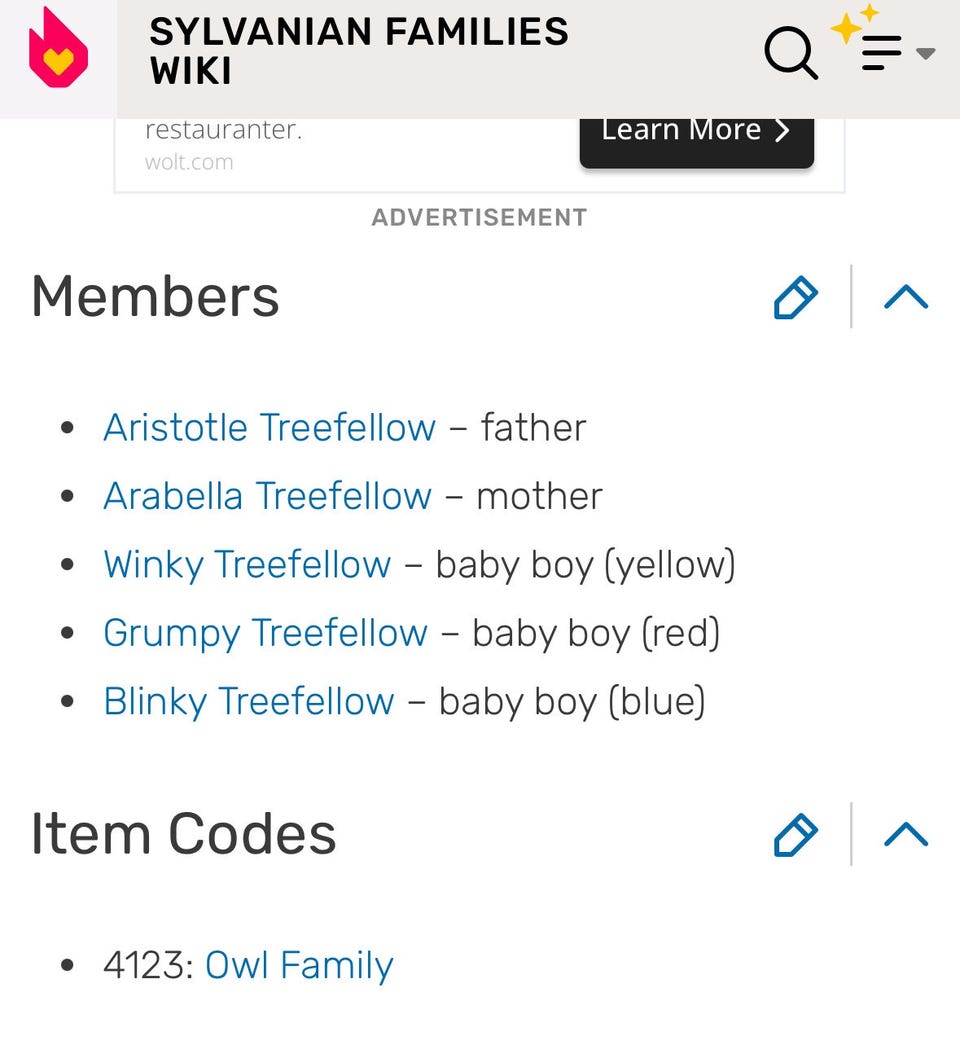Edit the Item Codes section with the pencil
This screenshot has height=1045, width=960.
coord(796,835)
